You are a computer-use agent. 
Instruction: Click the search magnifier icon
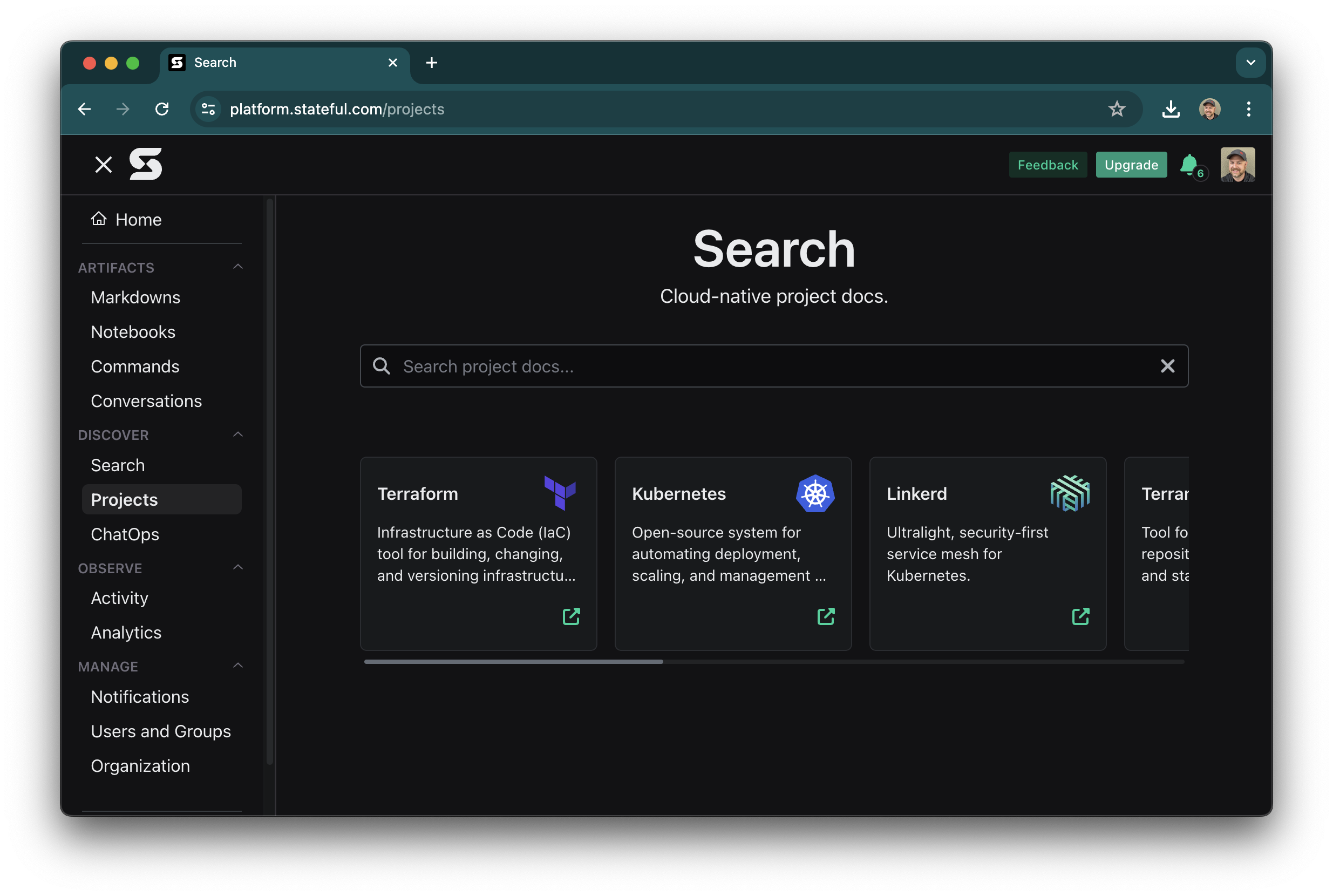point(382,366)
